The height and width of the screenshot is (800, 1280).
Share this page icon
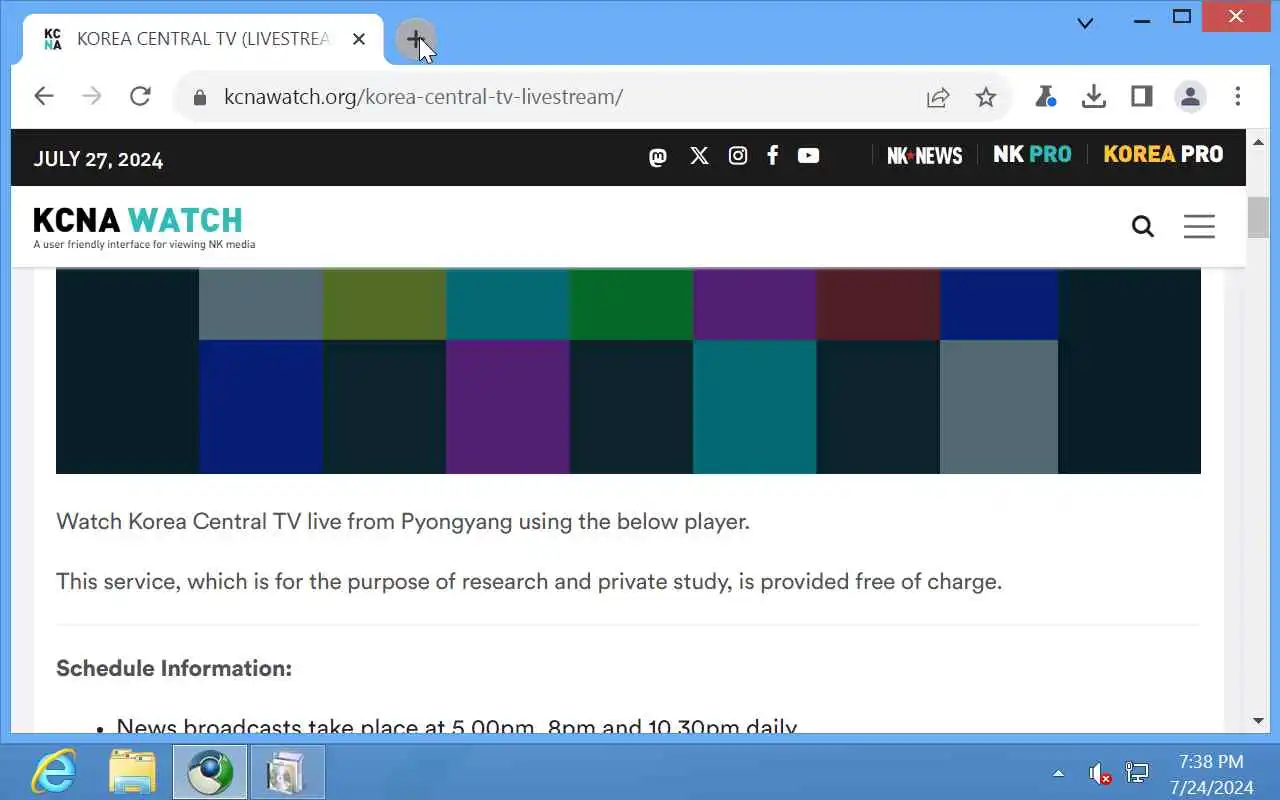coord(938,97)
